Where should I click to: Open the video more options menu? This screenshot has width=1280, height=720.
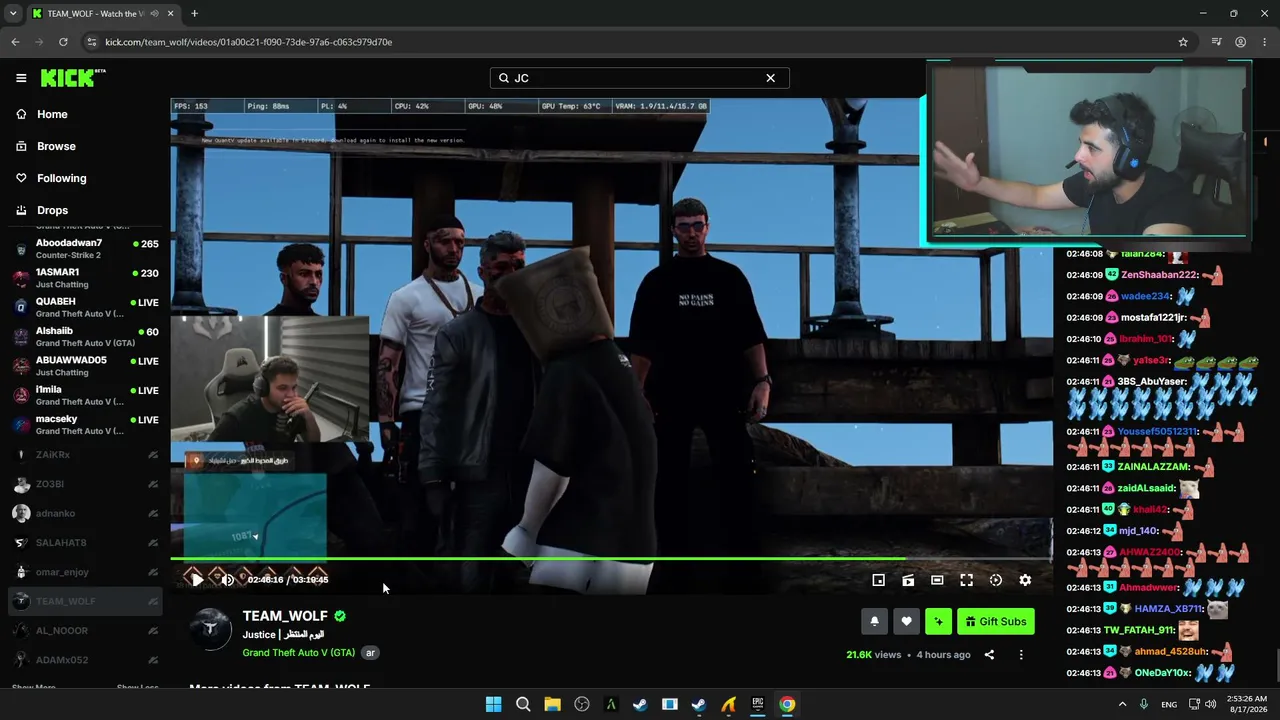(1021, 655)
